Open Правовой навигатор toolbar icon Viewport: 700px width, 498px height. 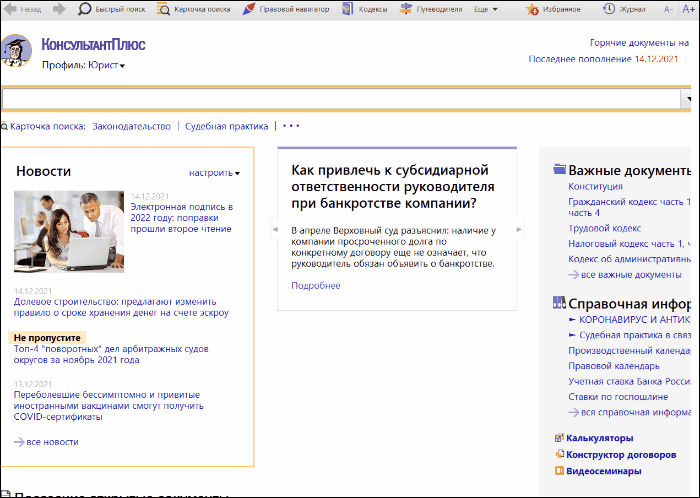(x=249, y=9)
